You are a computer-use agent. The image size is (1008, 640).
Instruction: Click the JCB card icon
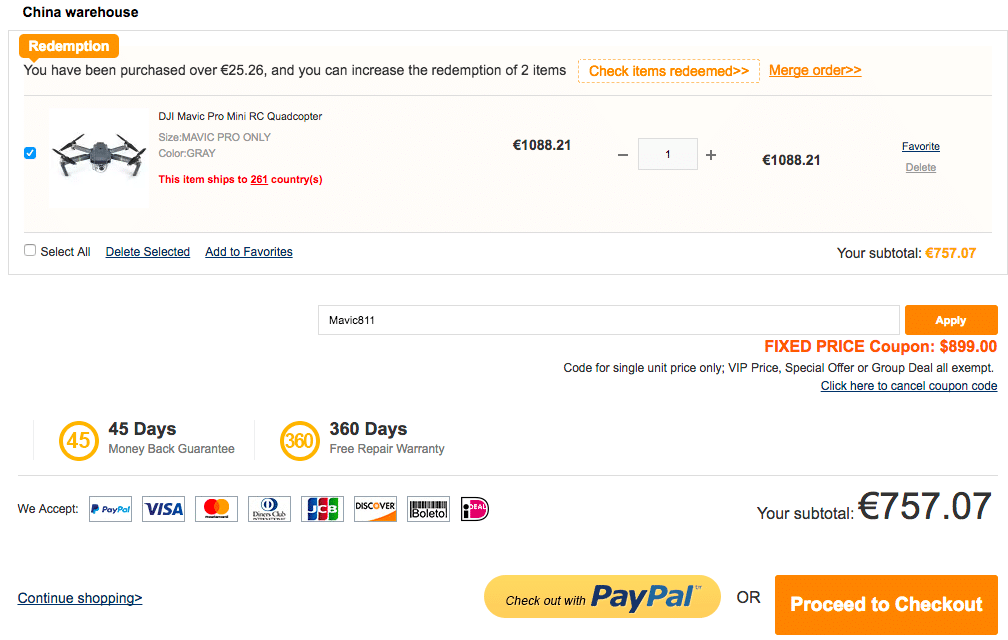[x=322, y=509]
